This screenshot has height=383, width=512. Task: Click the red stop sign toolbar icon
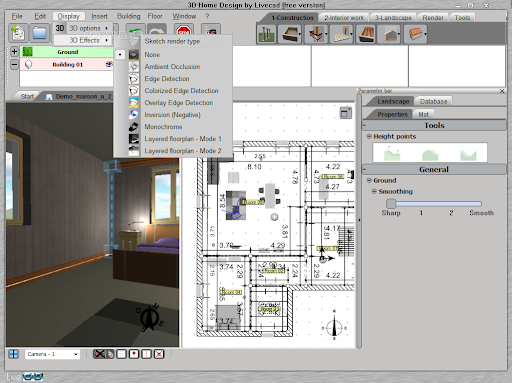click(184, 32)
